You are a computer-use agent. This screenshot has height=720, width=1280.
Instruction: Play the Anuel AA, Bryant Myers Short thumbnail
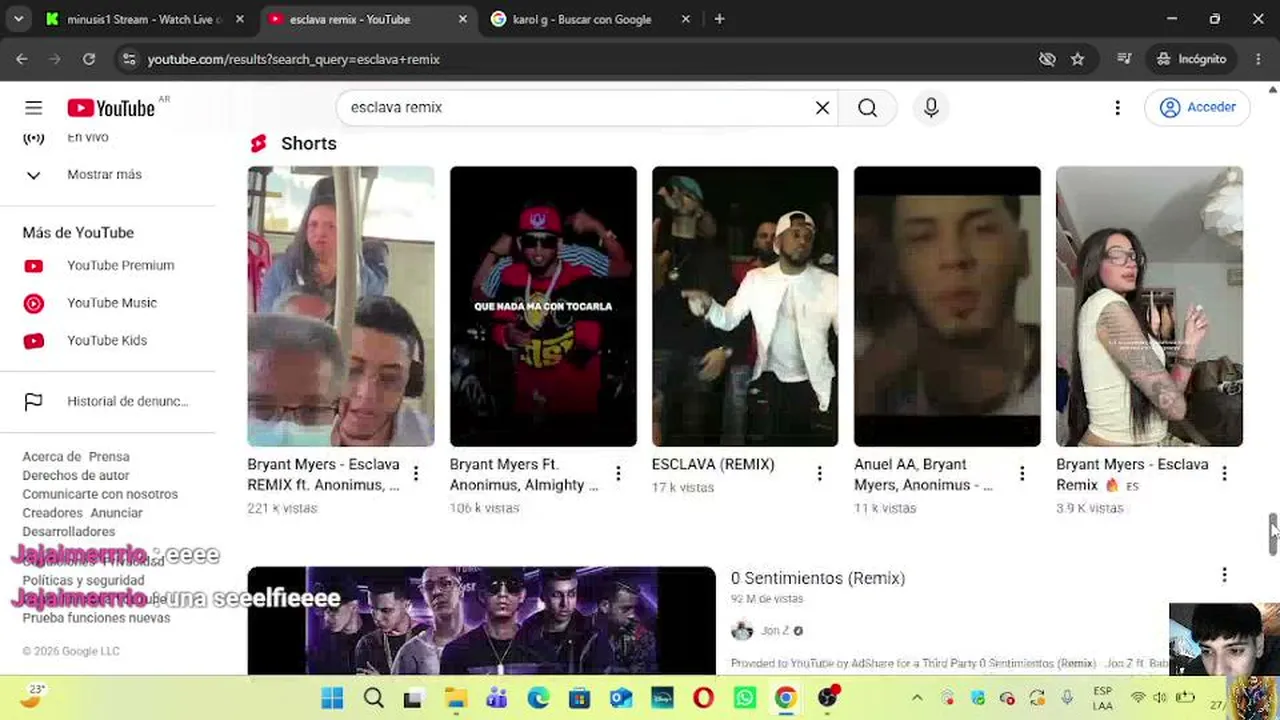(x=947, y=306)
